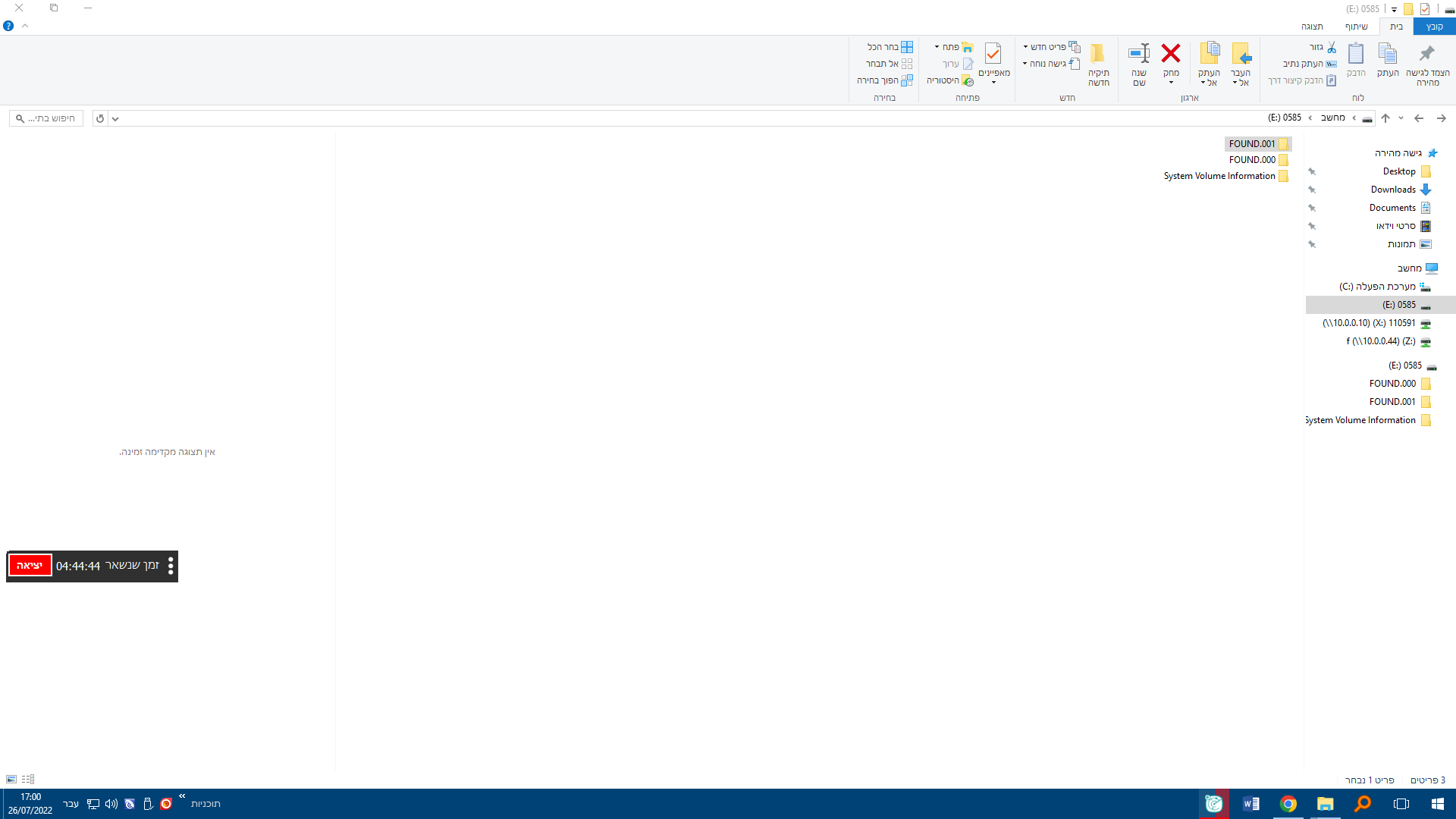Viewport: 1456px width, 819px height.
Task: Create a new folder with ribbon icon
Action: (1098, 55)
